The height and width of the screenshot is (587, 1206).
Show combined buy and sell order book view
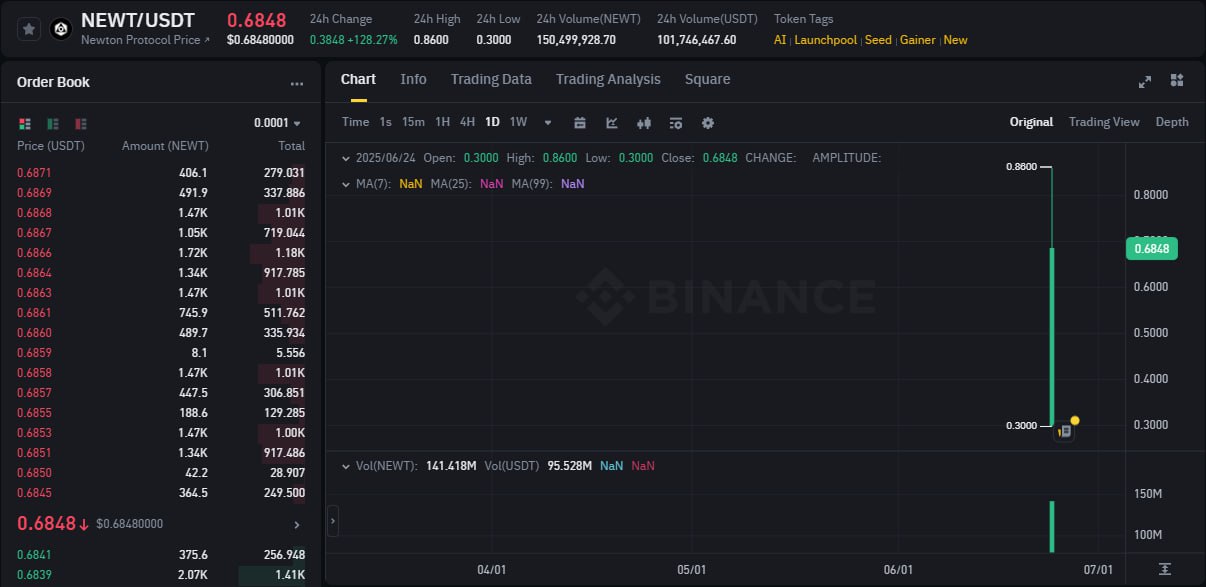click(x=25, y=123)
